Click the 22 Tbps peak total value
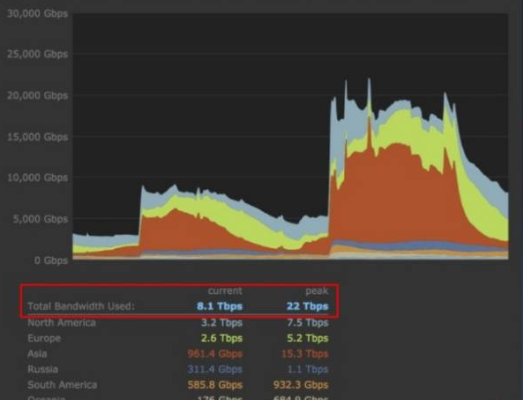 pyautogui.click(x=308, y=306)
